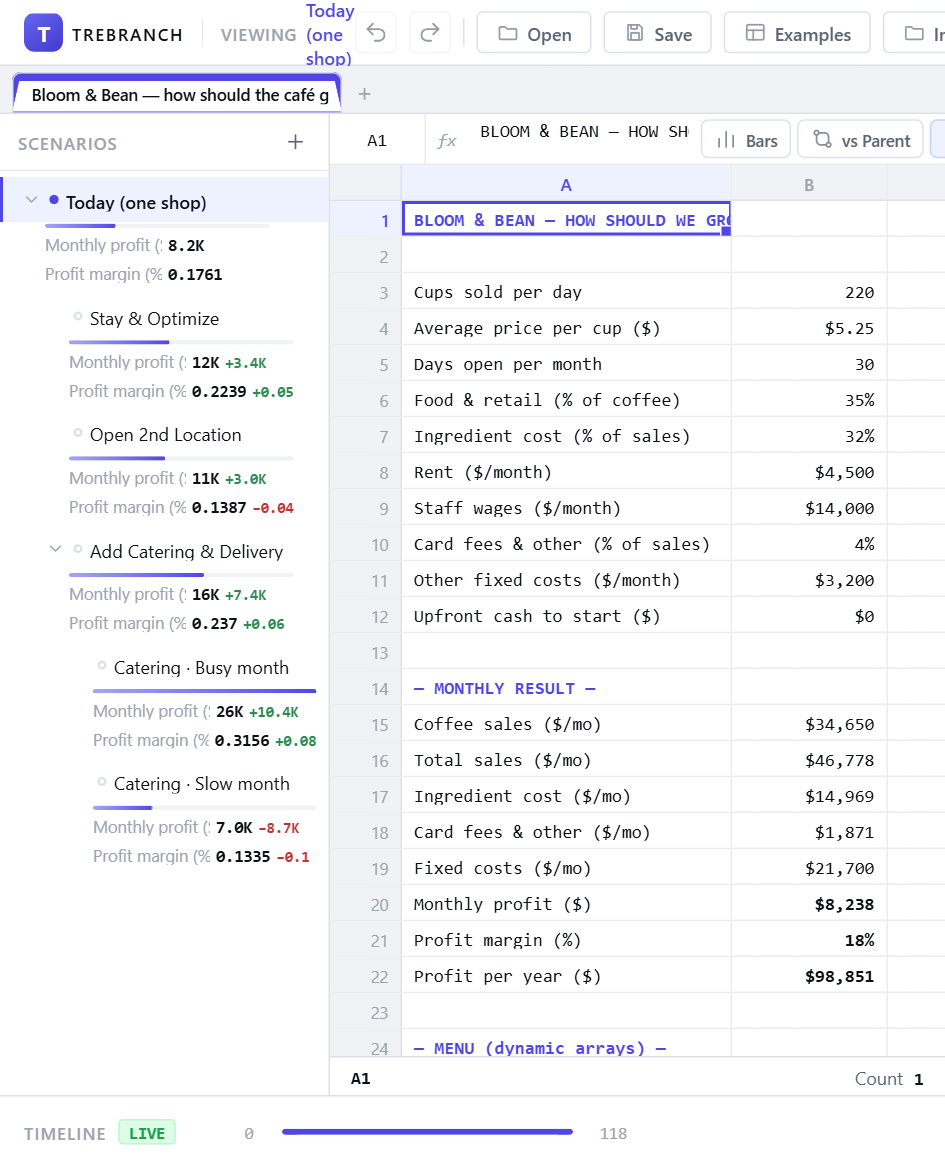Click the MENU (dynamic arrays) heading cell
The height and width of the screenshot is (1167, 945).
pos(566,1045)
